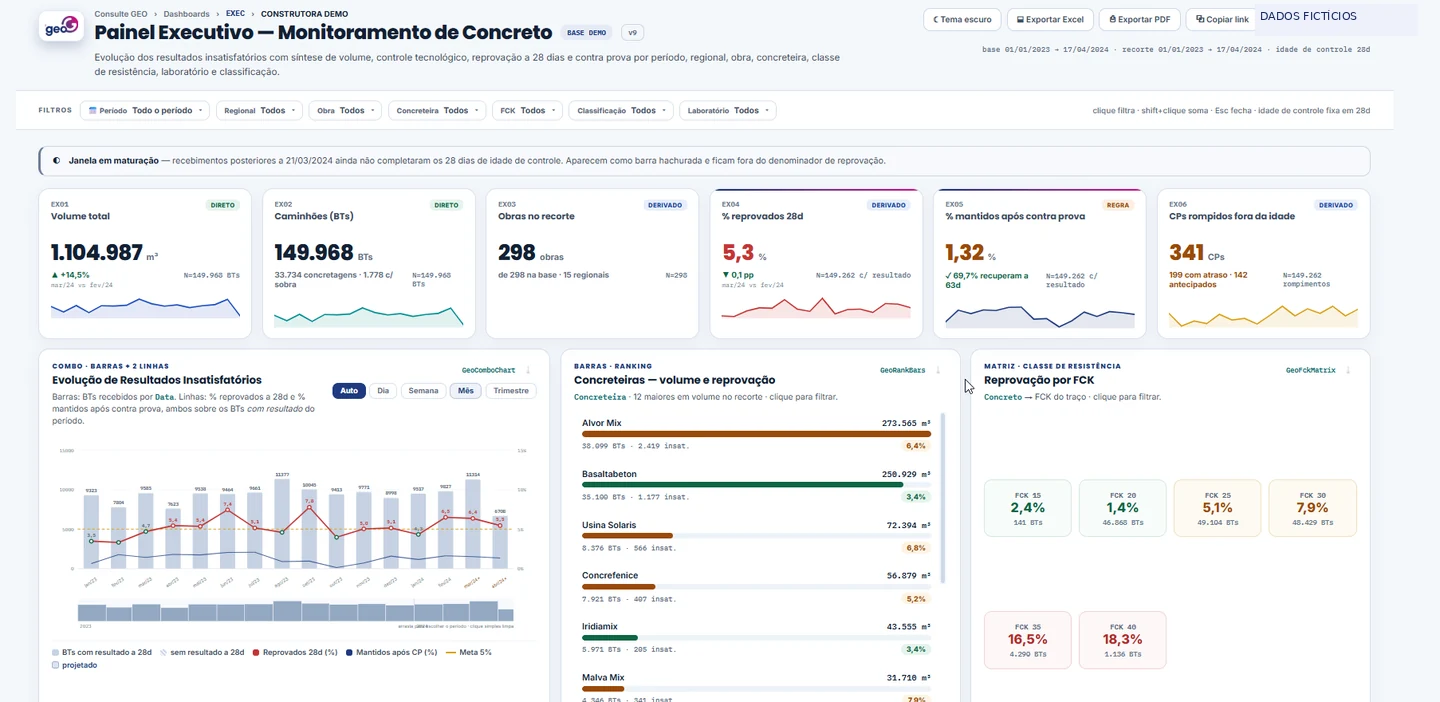Image resolution: width=1440 pixels, height=702 pixels.
Task: Toggle 'projetado' legend entry
Action: [75, 665]
